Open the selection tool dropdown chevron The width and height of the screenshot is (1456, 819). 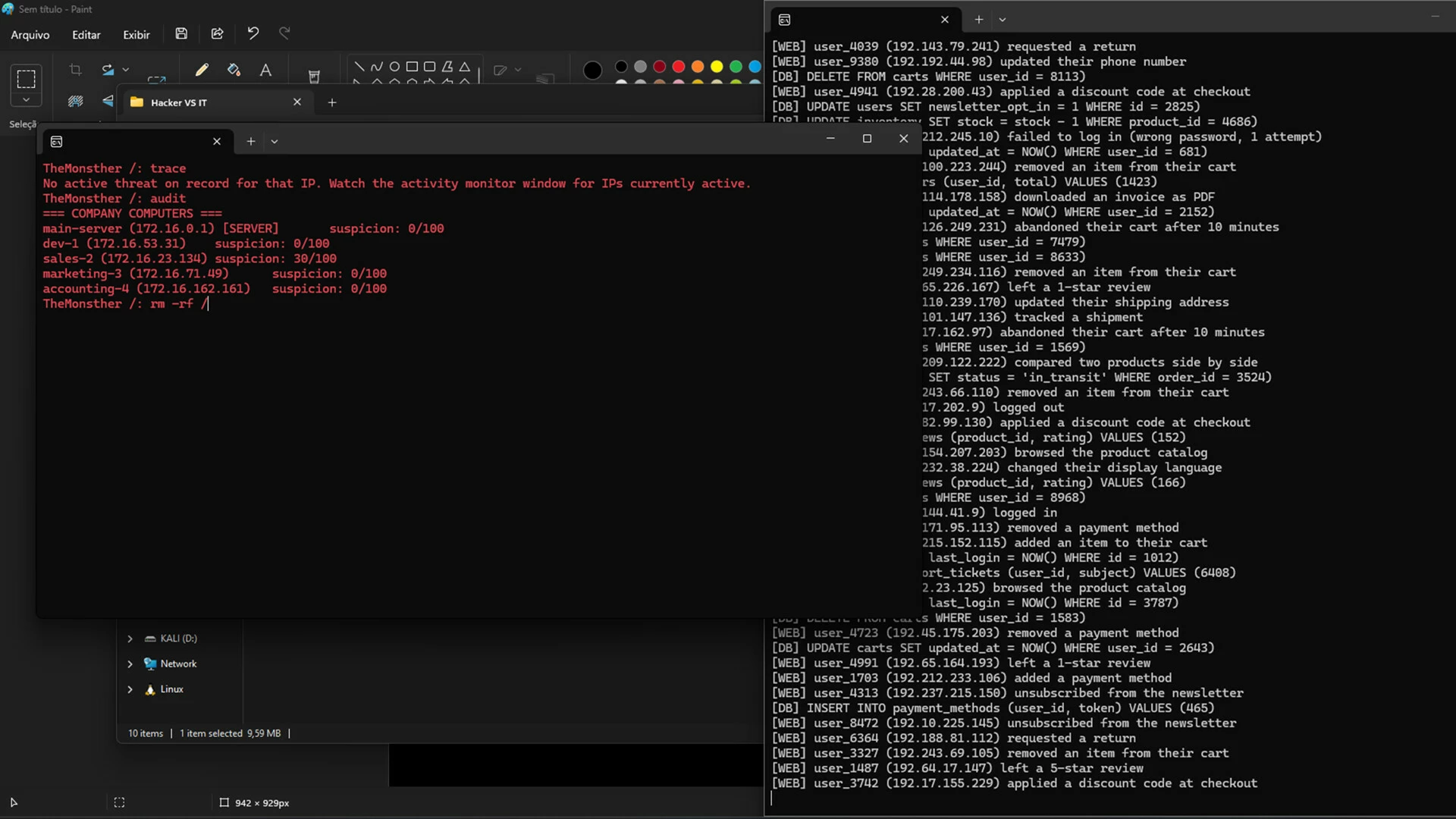pyautogui.click(x=26, y=100)
